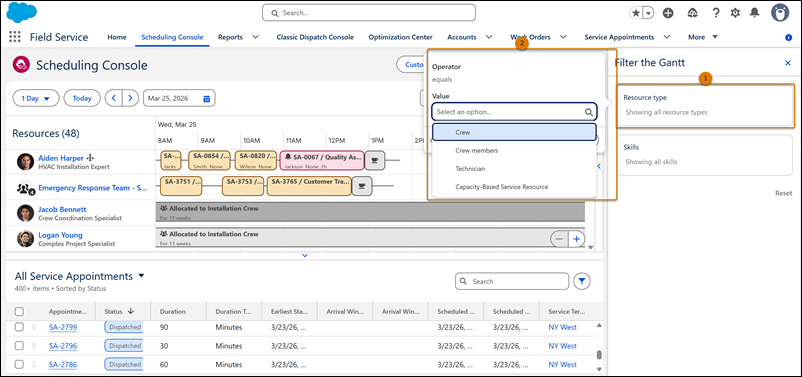Select the Scheduling Console tab

[x=172, y=37]
